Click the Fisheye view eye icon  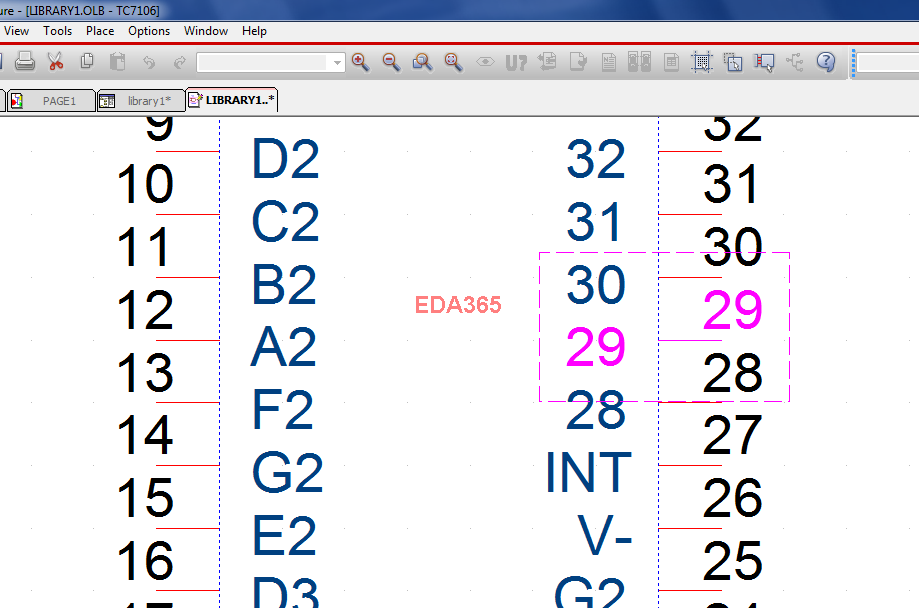(485, 62)
